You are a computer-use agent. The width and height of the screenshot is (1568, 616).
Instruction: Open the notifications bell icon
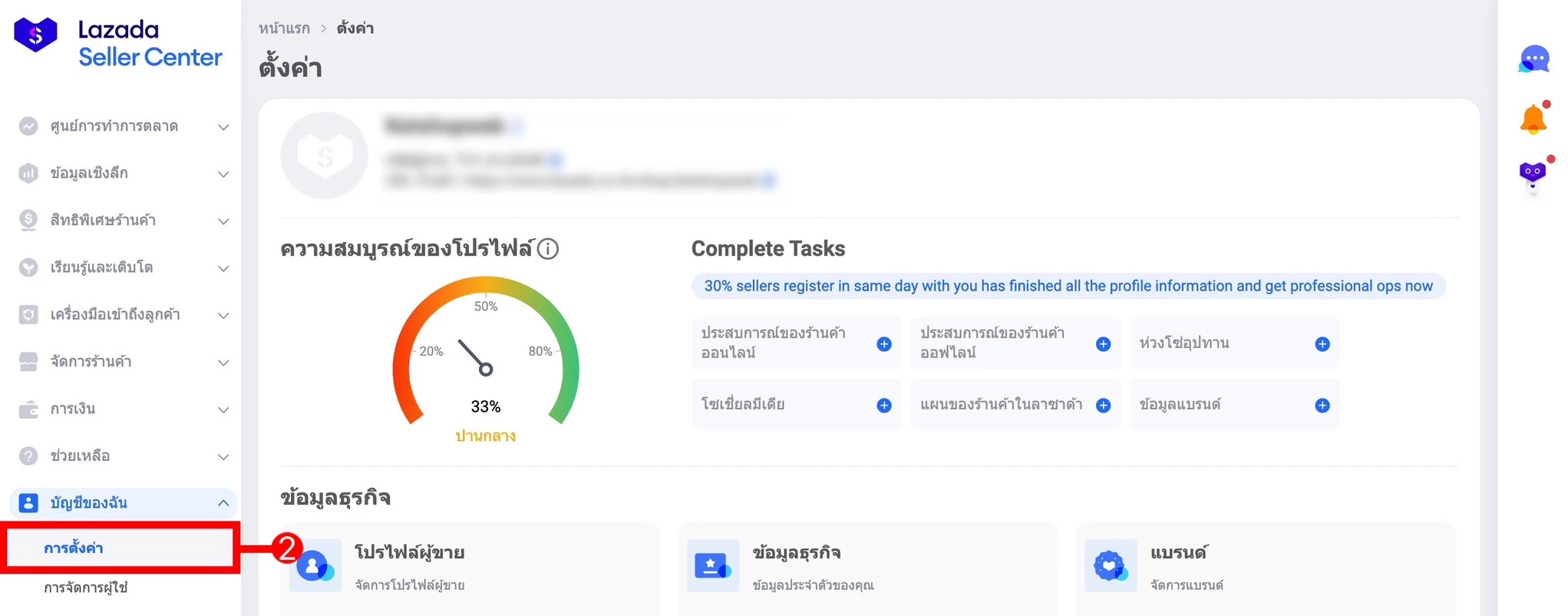[1533, 119]
